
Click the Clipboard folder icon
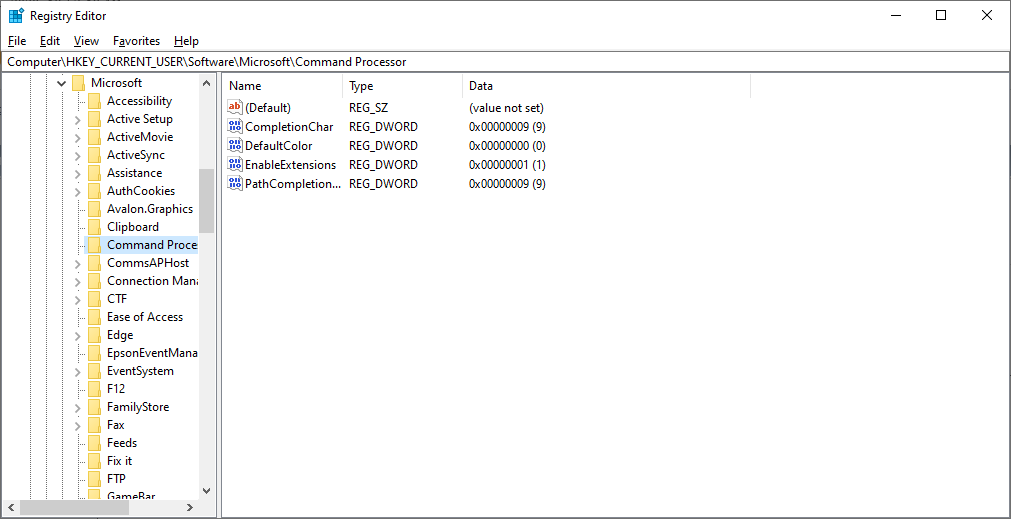click(x=94, y=227)
